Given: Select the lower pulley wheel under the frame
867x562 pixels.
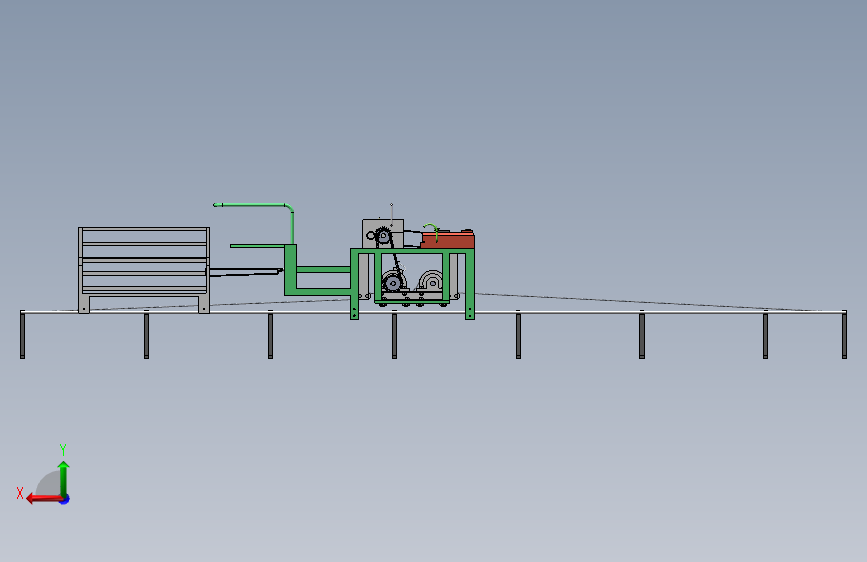Looking at the screenshot, I should pyautogui.click(x=393, y=283).
